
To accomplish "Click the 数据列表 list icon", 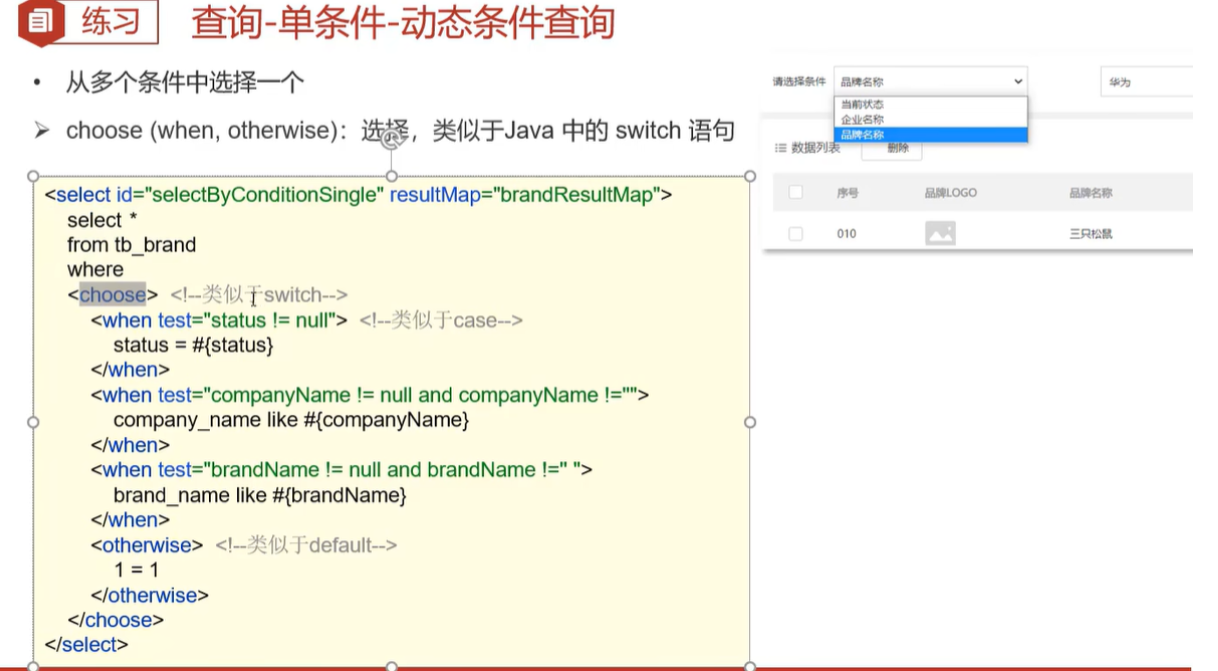I will [x=781, y=148].
